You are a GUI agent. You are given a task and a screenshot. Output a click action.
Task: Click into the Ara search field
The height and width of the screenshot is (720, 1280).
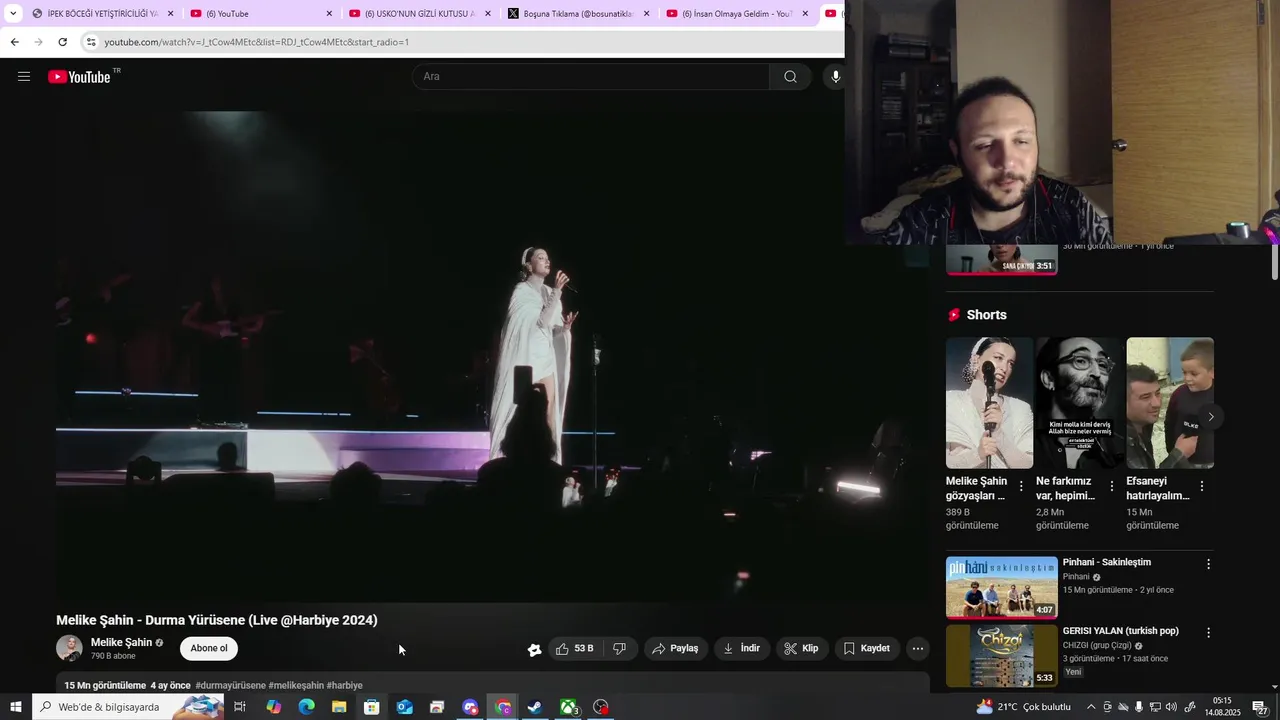coord(591,76)
